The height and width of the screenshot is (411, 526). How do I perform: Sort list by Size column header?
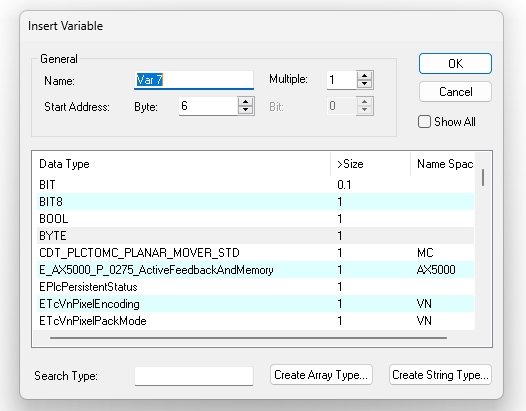(370, 164)
